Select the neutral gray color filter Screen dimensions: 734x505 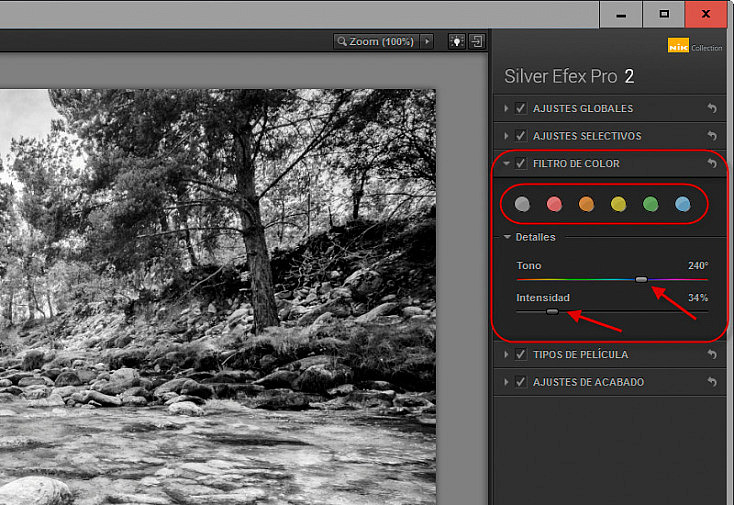(x=522, y=204)
